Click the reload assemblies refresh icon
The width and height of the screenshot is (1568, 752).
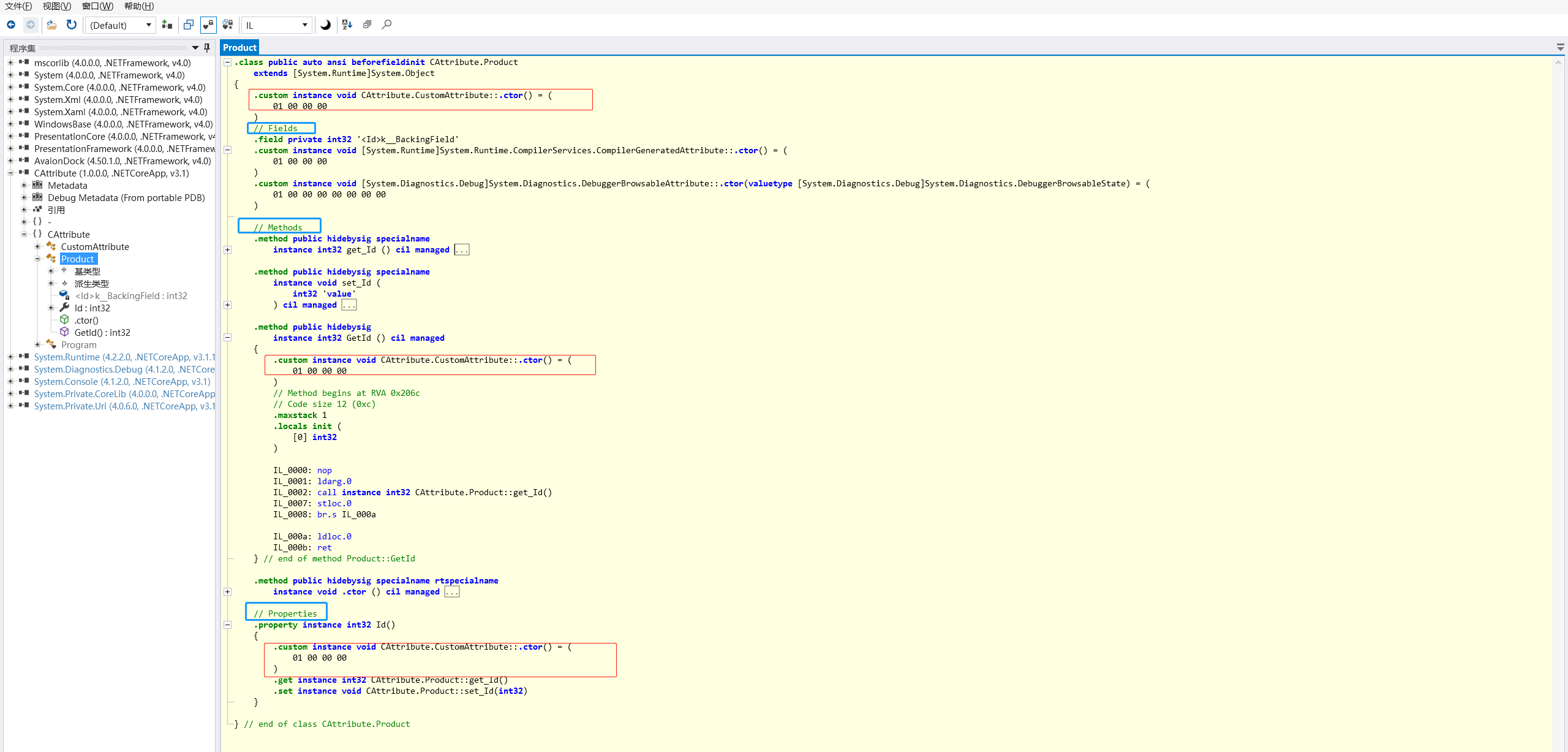[72, 25]
